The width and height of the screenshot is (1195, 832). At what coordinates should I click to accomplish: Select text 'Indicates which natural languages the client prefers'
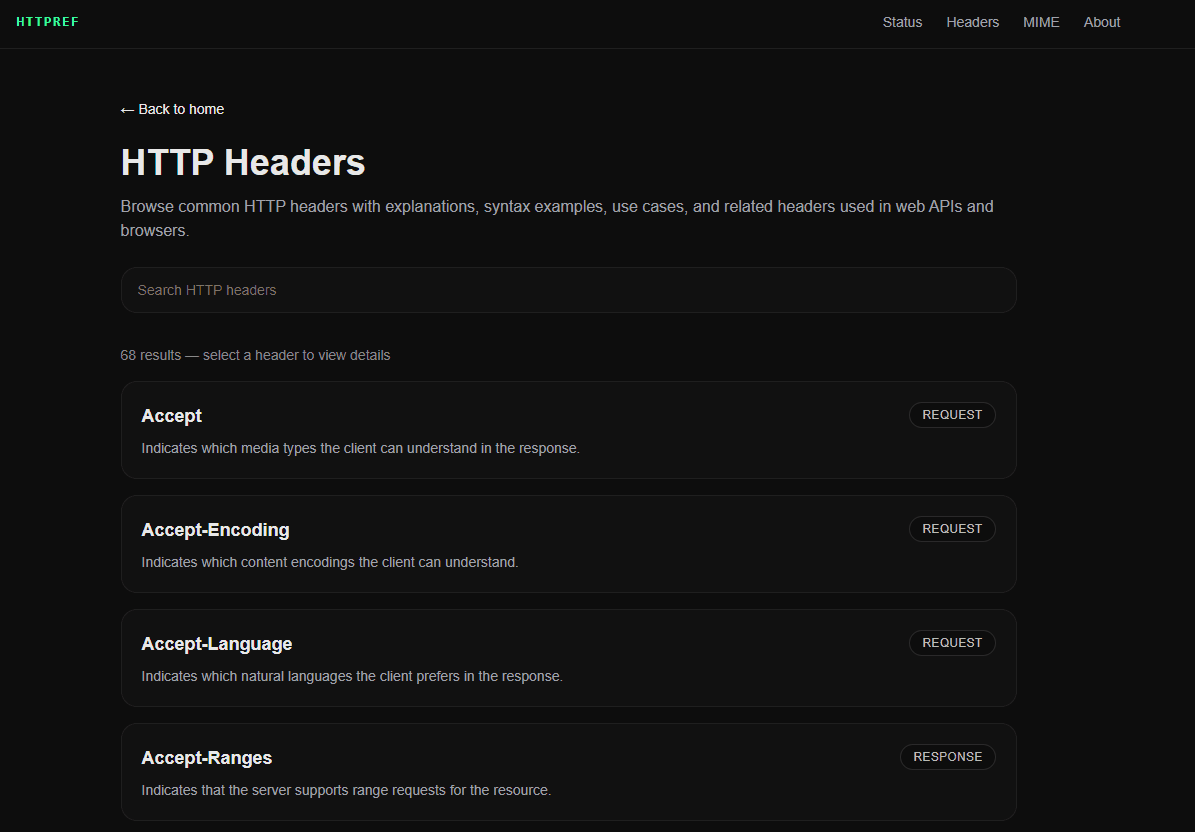point(300,677)
